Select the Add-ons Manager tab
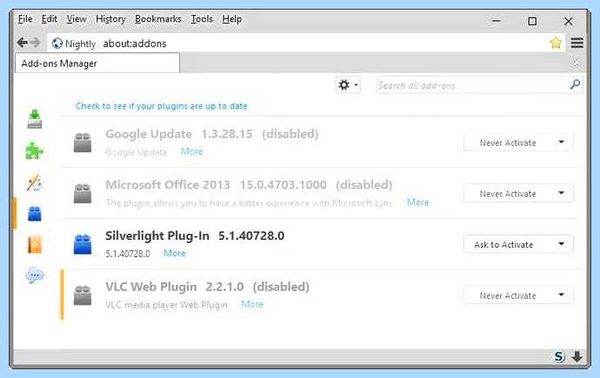The width and height of the screenshot is (600, 378). [x=97, y=63]
